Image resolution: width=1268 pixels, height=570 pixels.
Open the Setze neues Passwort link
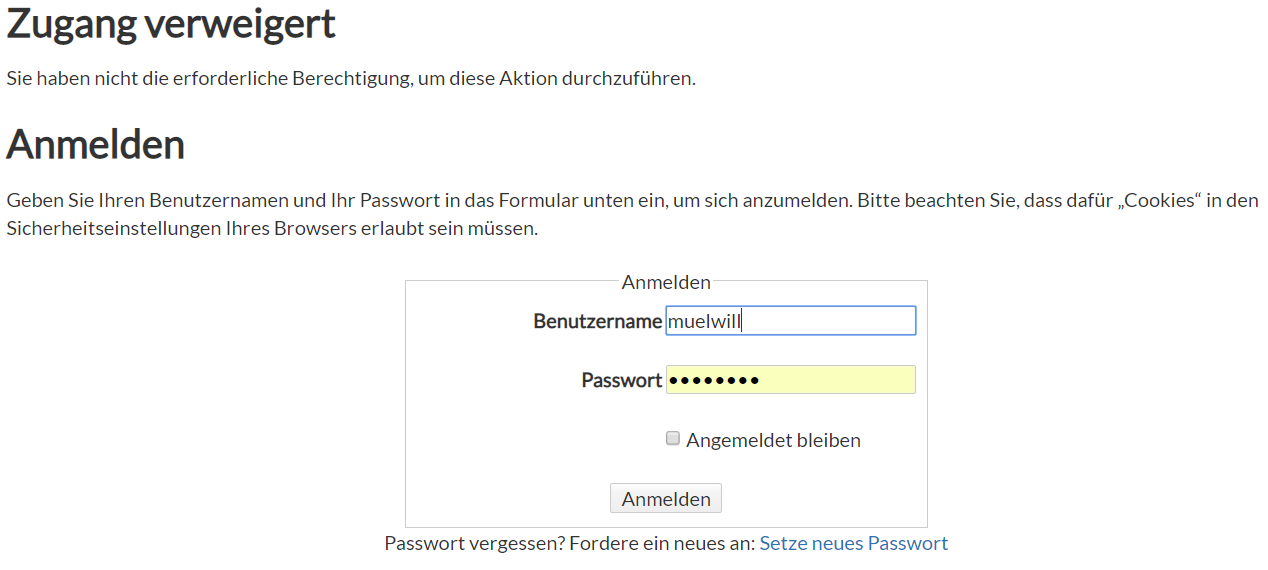click(853, 543)
